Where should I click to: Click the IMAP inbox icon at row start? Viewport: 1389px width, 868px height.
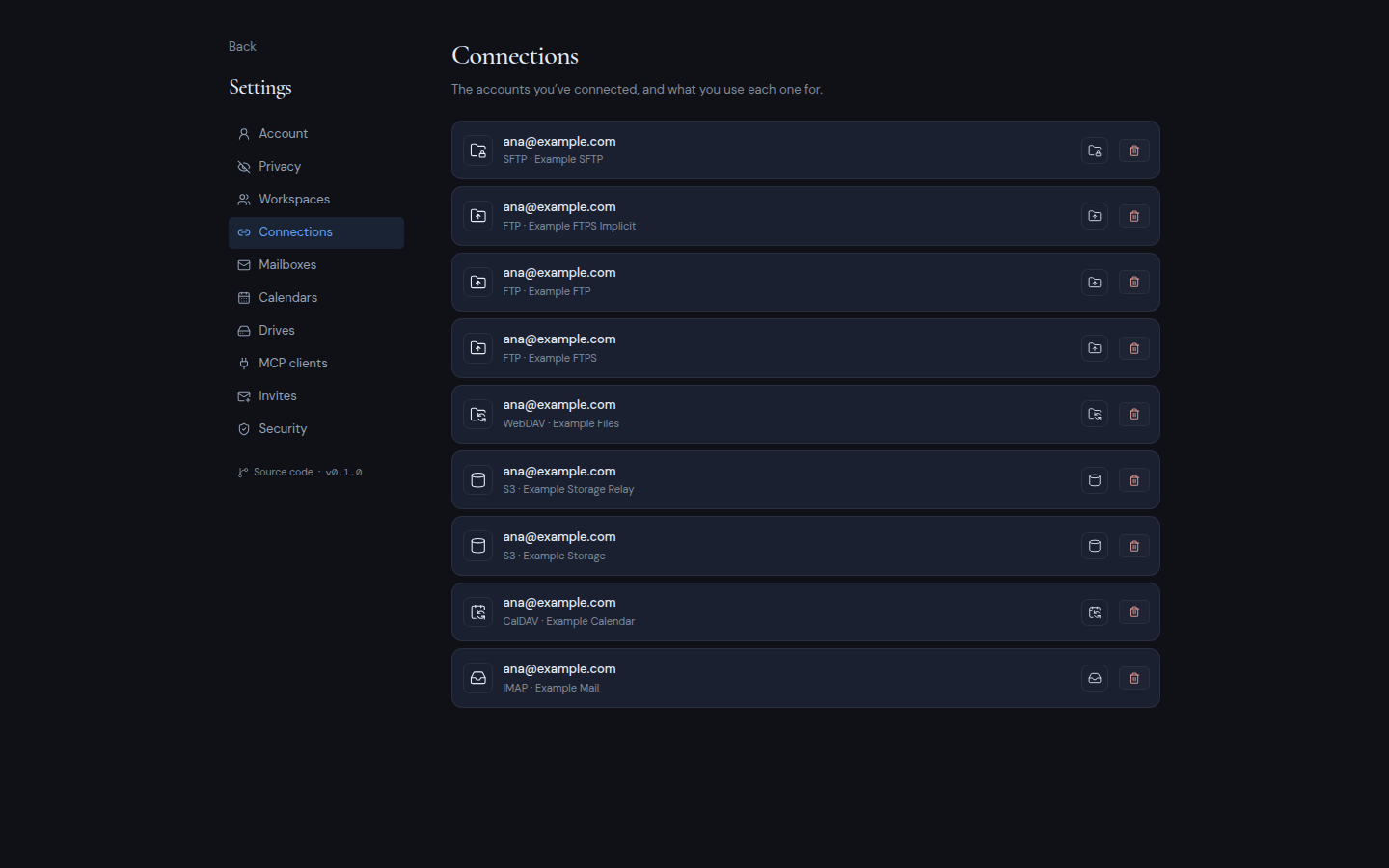478,678
